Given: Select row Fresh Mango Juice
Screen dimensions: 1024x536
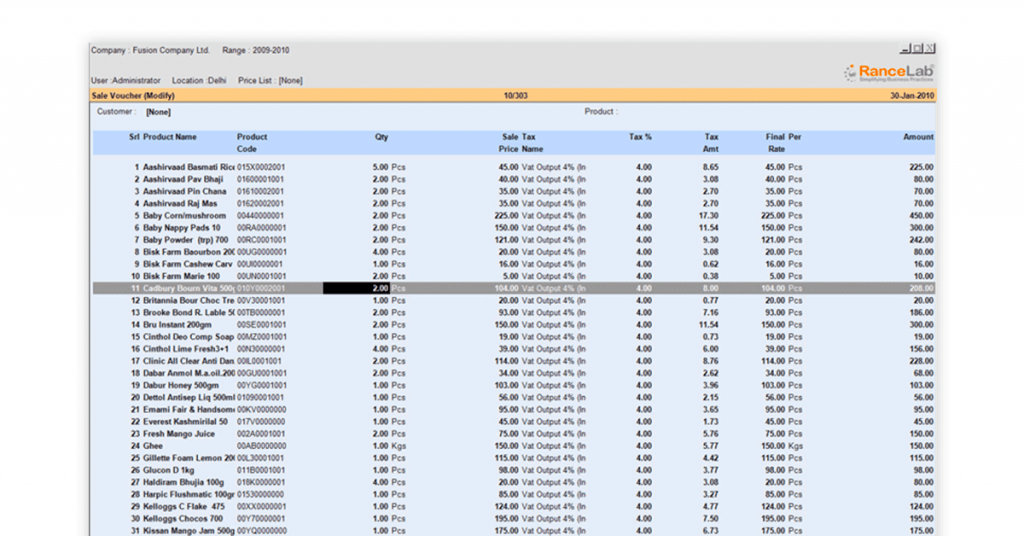Looking at the screenshot, I should [x=514, y=434].
